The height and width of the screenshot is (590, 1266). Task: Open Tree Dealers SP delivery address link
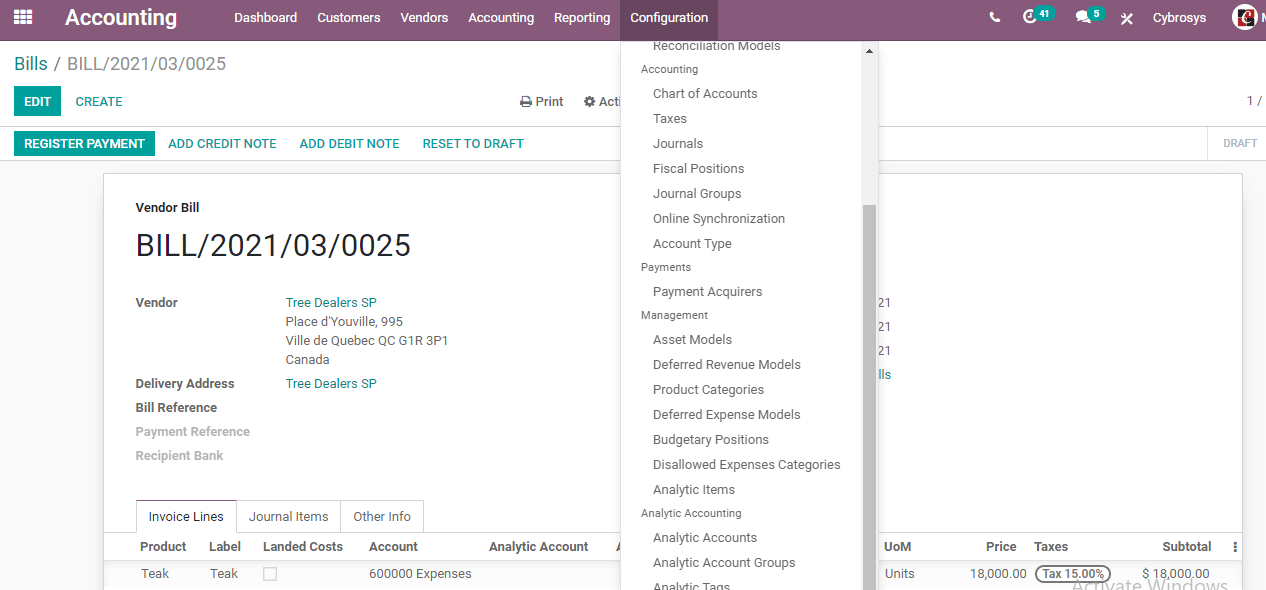331,384
